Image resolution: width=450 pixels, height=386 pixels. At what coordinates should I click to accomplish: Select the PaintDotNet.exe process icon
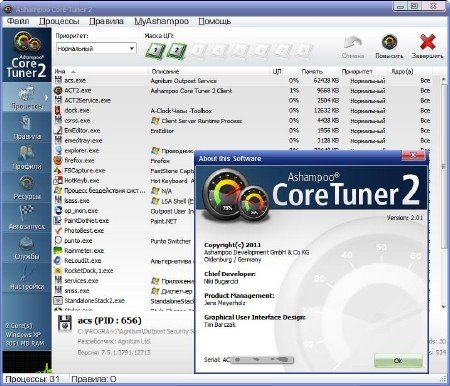(x=58, y=221)
